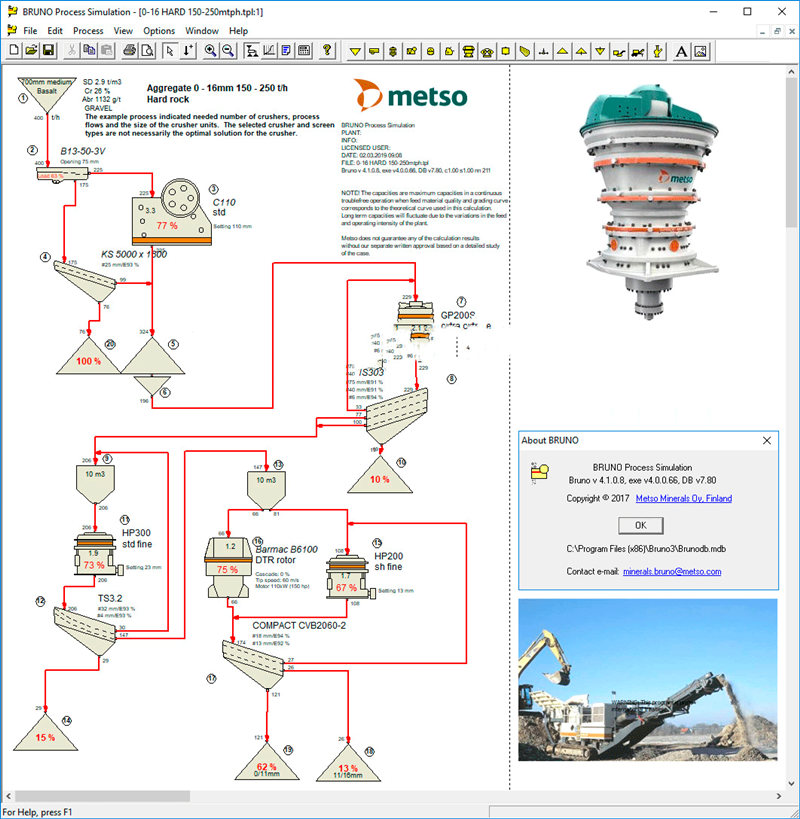Open the gradation curve graph icon
800x819 pixels.
[x=269, y=51]
